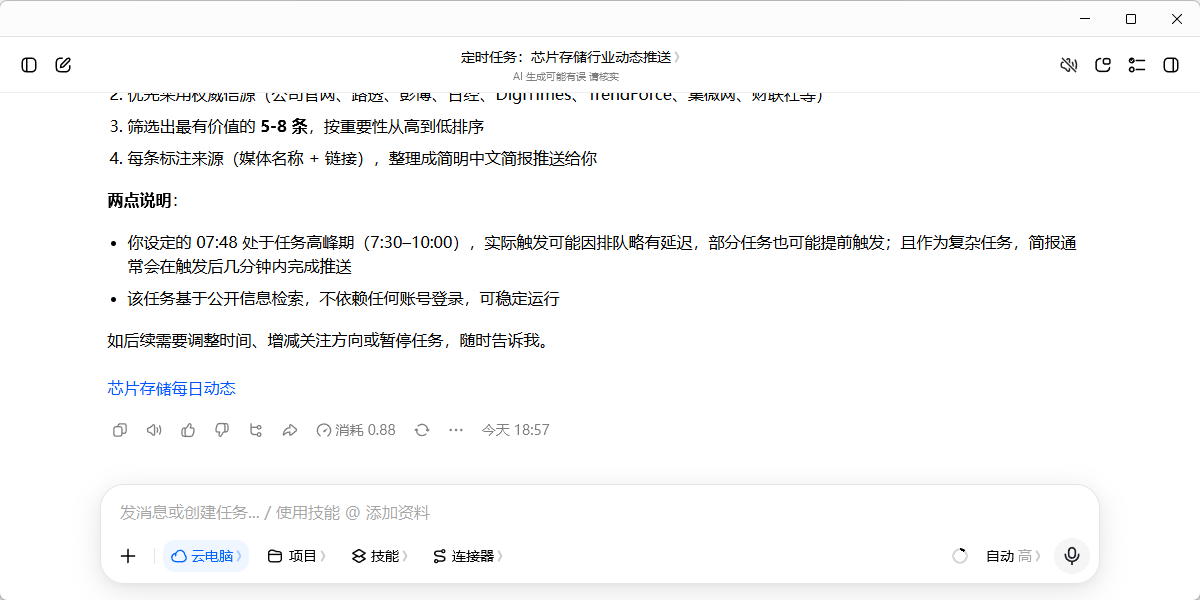Click the loading spinner in the input bar
Viewport: 1200px width, 600px height.
tap(960, 556)
